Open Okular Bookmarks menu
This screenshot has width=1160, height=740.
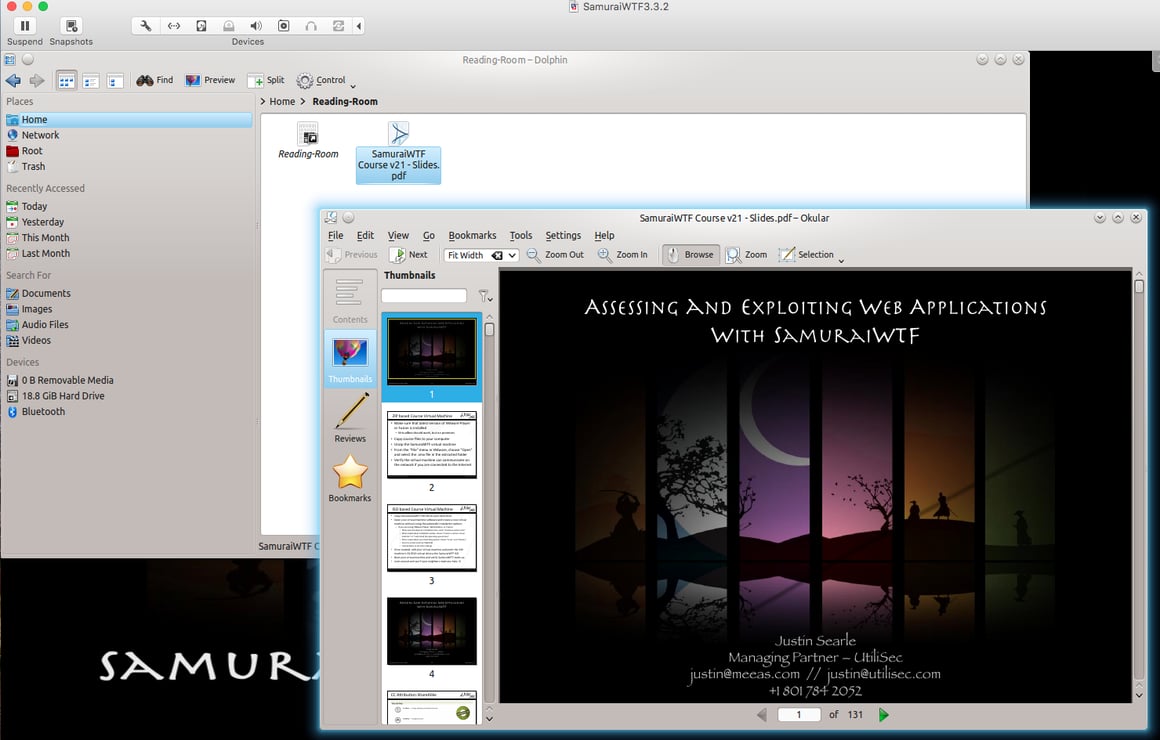(472, 235)
